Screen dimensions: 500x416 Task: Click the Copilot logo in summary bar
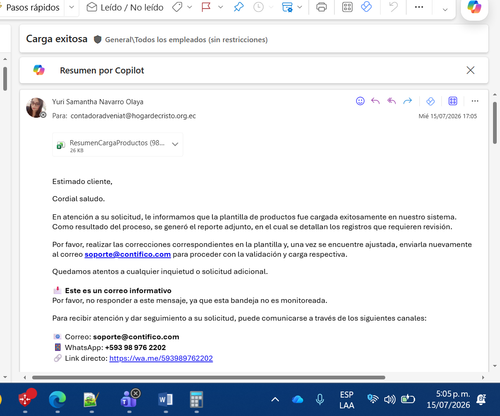click(x=39, y=70)
